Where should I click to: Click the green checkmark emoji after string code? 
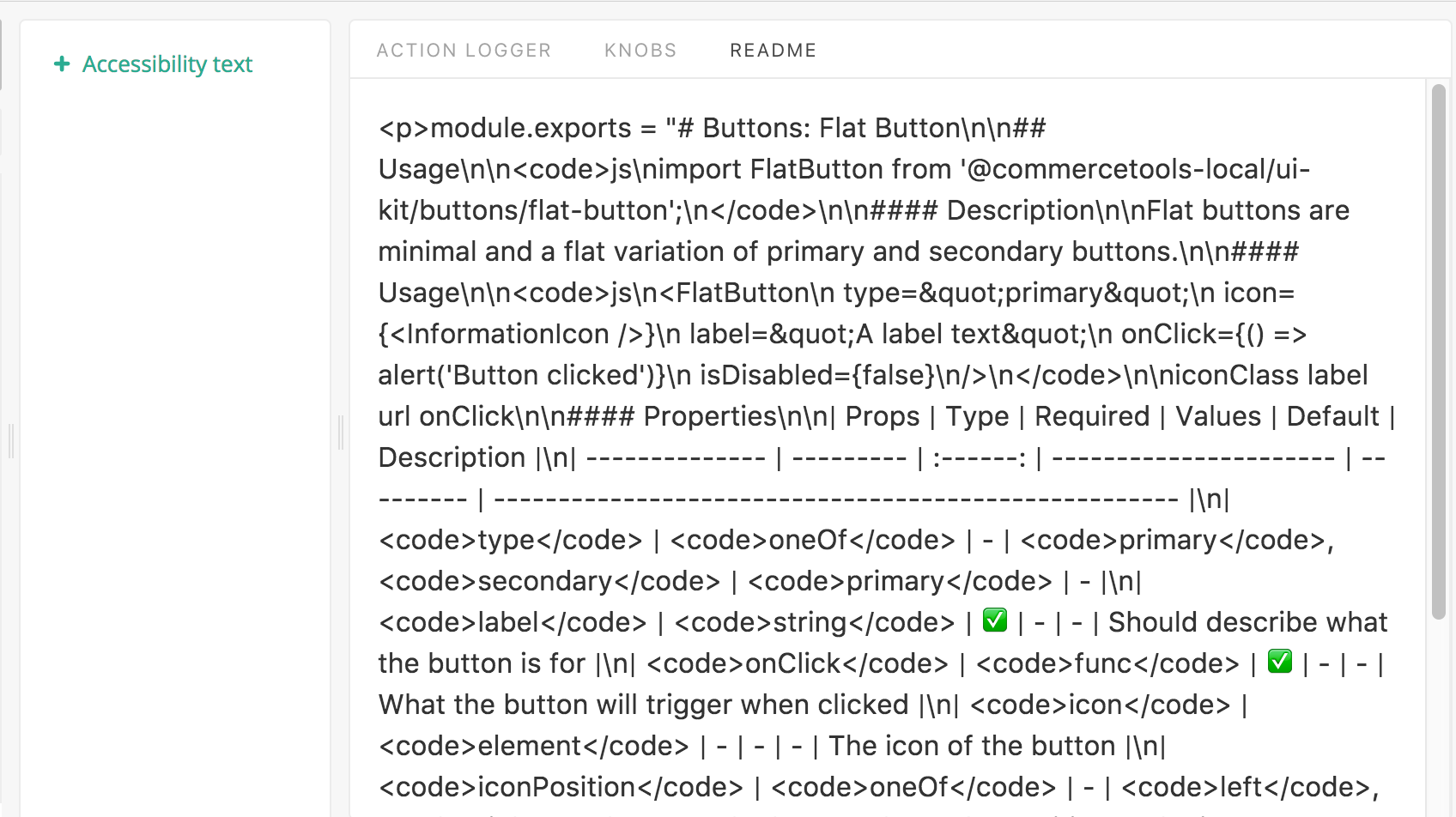pyautogui.click(x=995, y=620)
